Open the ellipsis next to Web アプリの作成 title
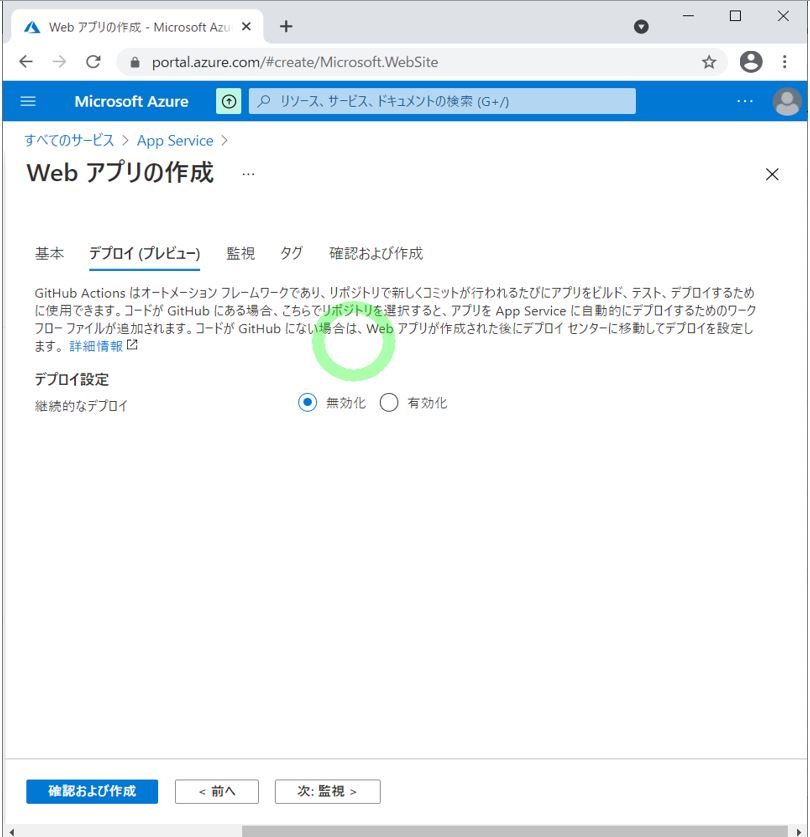The height and width of the screenshot is (837, 810). coord(248,174)
